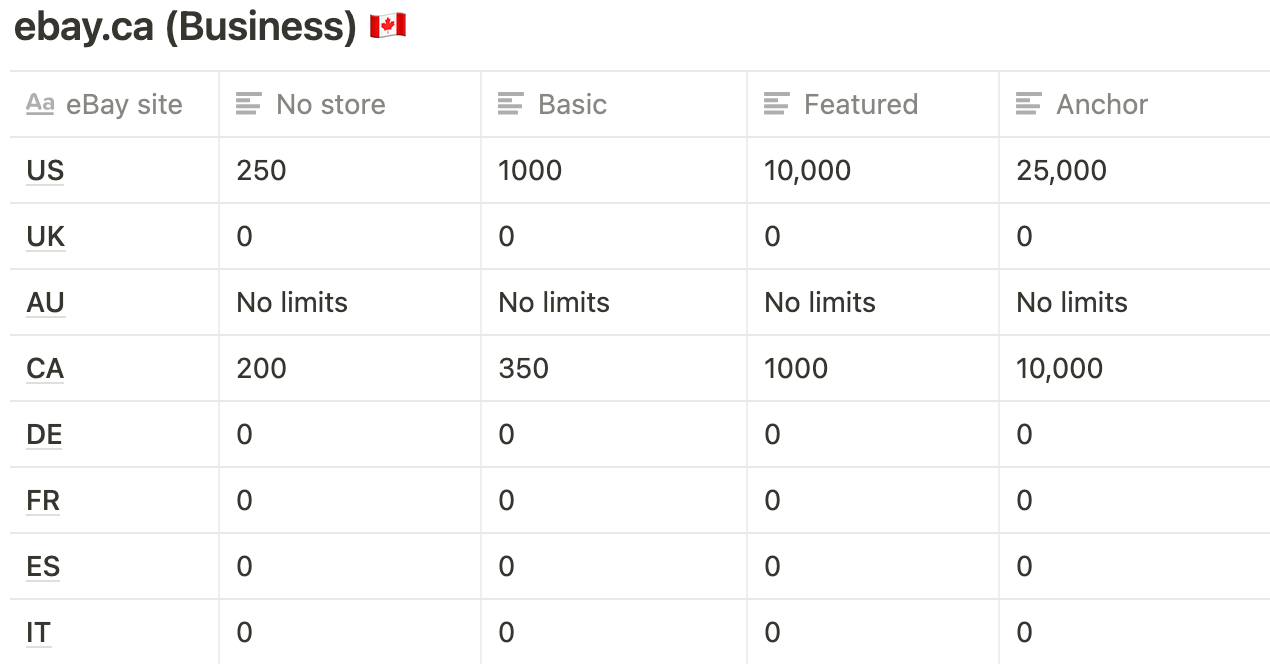Image resolution: width=1270 pixels, height=664 pixels.
Task: Click the title property icon beside eBay site
Action: click(x=40, y=104)
